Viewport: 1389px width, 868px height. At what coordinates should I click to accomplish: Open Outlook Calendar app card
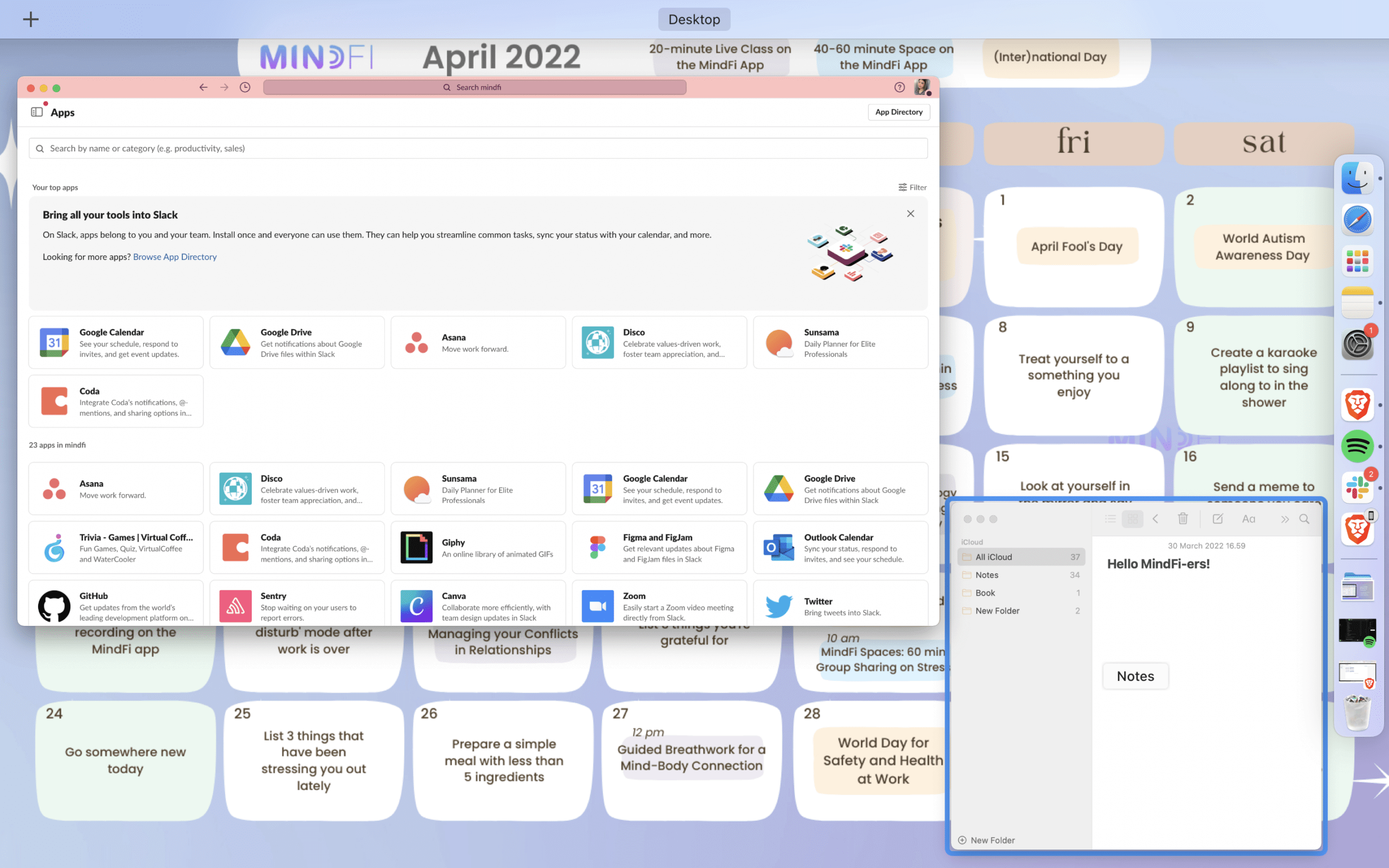click(840, 548)
